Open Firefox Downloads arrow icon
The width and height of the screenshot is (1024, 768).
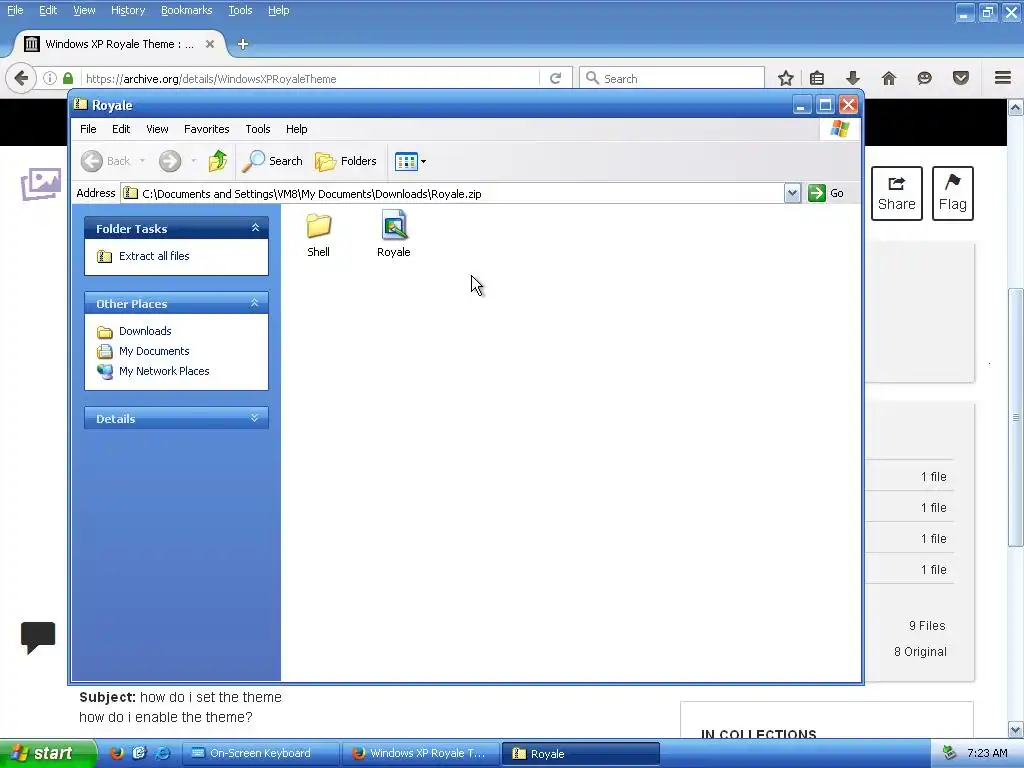pyautogui.click(x=853, y=78)
